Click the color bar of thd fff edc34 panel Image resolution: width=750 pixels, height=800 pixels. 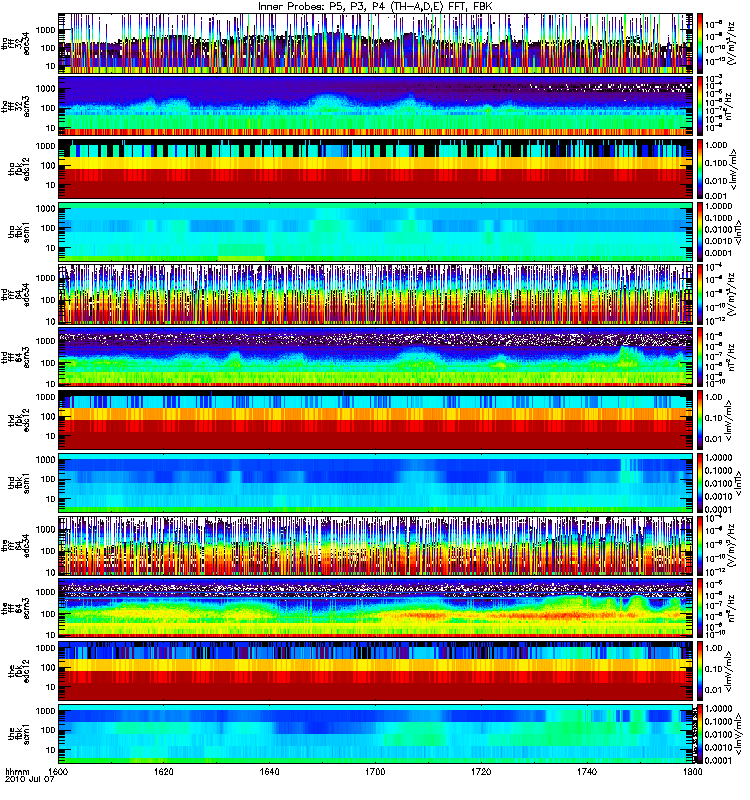(700, 294)
